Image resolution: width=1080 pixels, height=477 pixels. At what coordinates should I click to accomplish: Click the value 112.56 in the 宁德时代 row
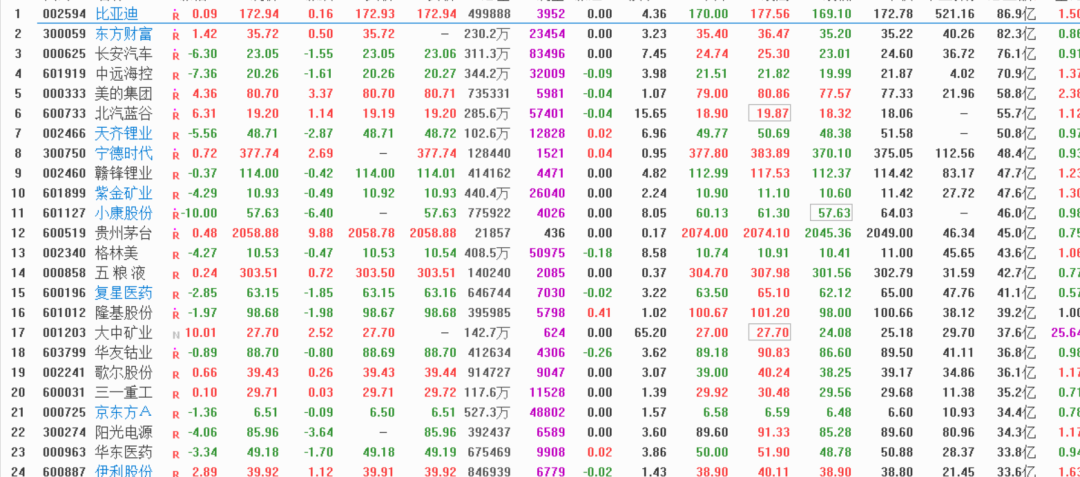pos(955,153)
